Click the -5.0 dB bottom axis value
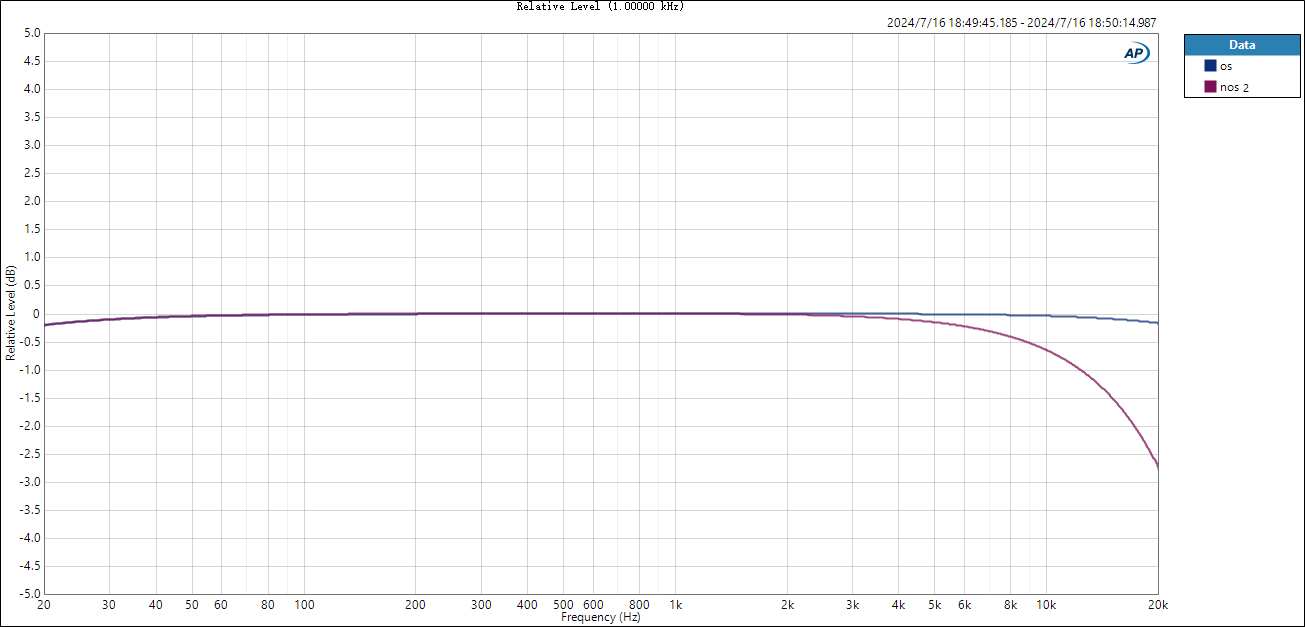Image resolution: width=1305 pixels, height=627 pixels. 30,593
